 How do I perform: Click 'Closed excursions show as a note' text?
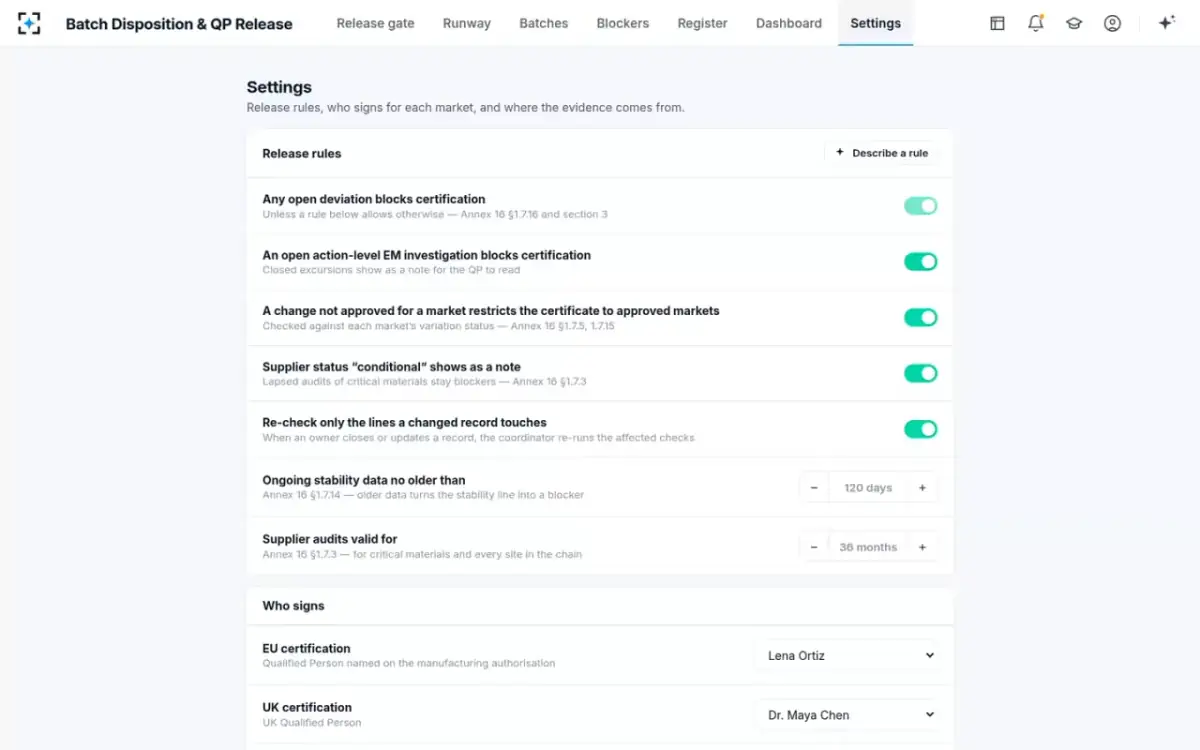(x=391, y=270)
